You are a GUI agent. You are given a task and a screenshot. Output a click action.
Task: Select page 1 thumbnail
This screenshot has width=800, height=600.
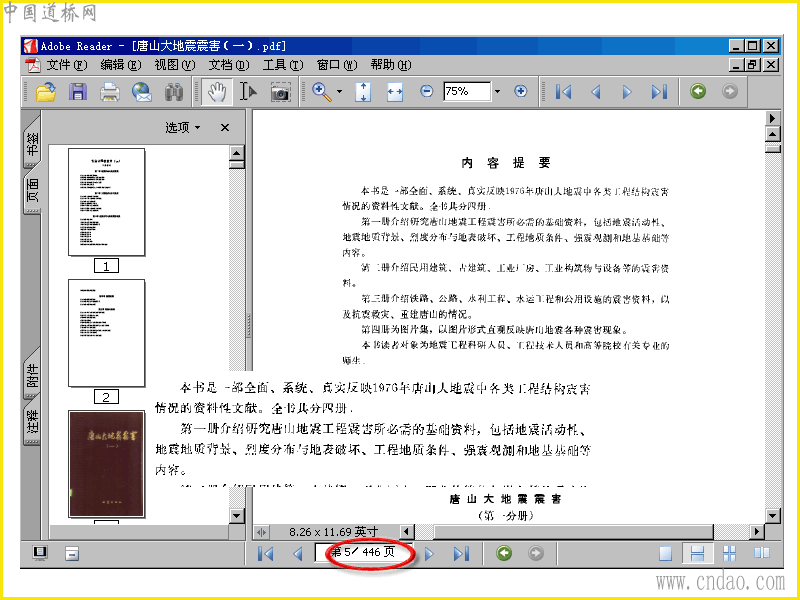[107, 202]
